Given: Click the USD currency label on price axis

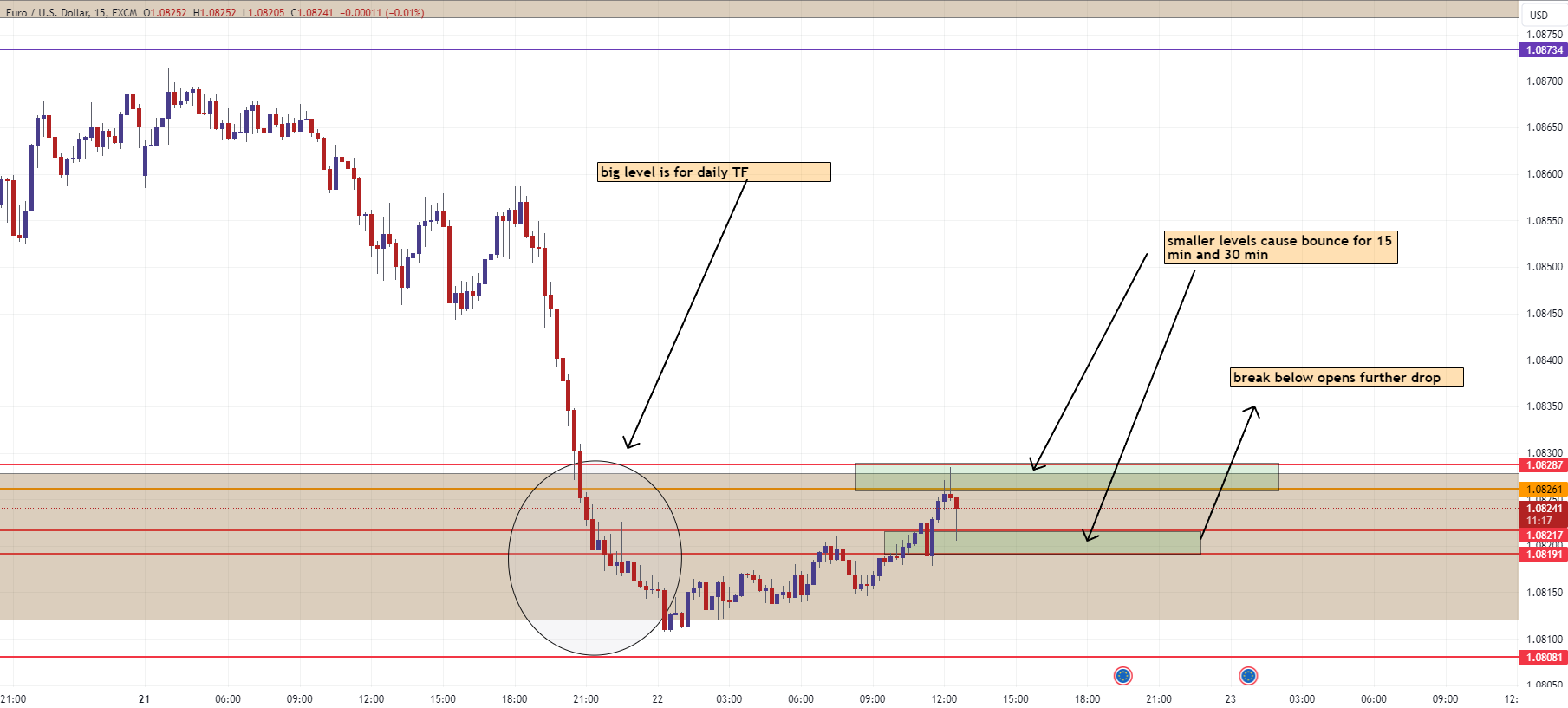Looking at the screenshot, I should coord(1539,15).
